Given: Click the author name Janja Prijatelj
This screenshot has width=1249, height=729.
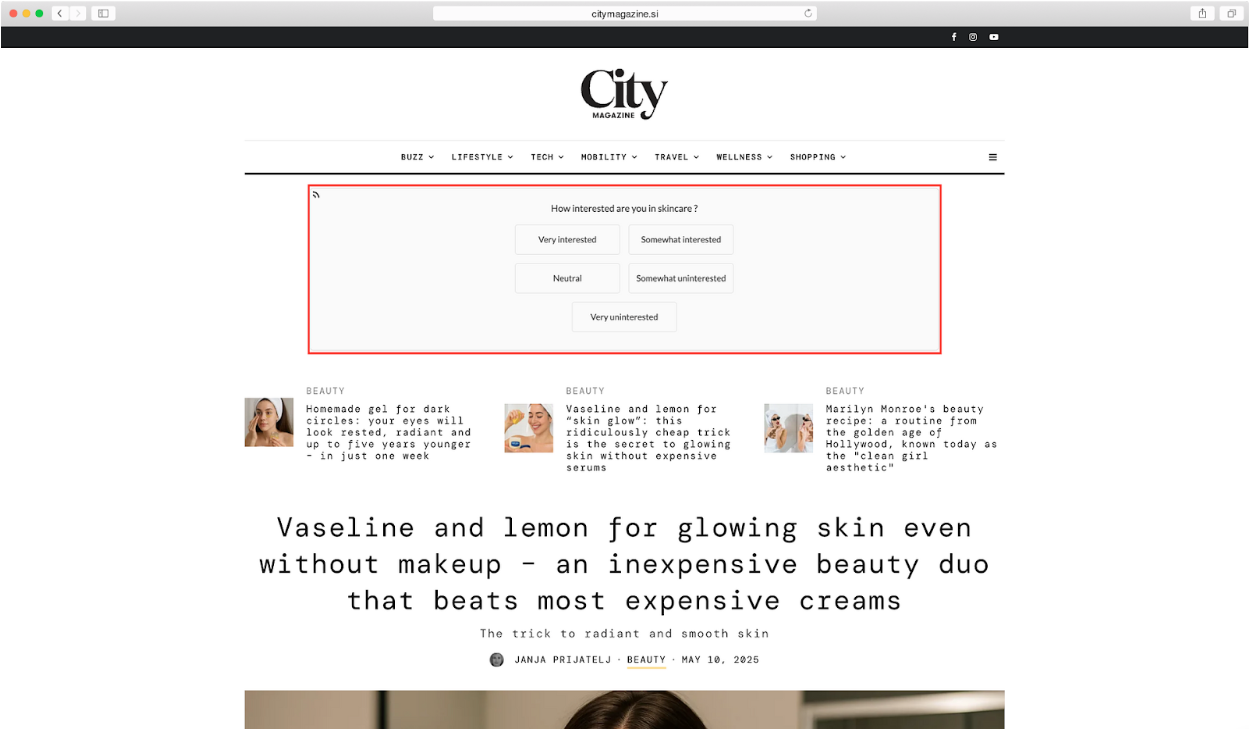Looking at the screenshot, I should pos(565,660).
